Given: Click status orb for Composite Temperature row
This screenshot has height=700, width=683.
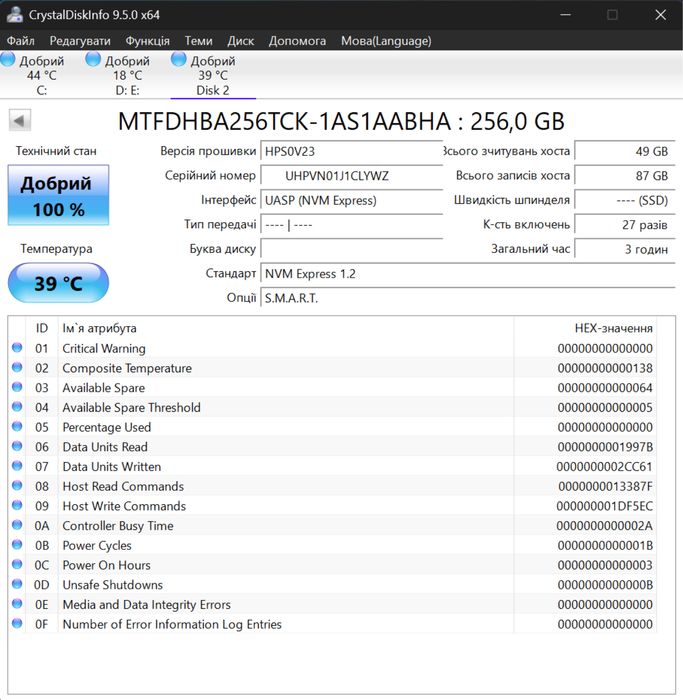Looking at the screenshot, I should pyautogui.click(x=17, y=367).
